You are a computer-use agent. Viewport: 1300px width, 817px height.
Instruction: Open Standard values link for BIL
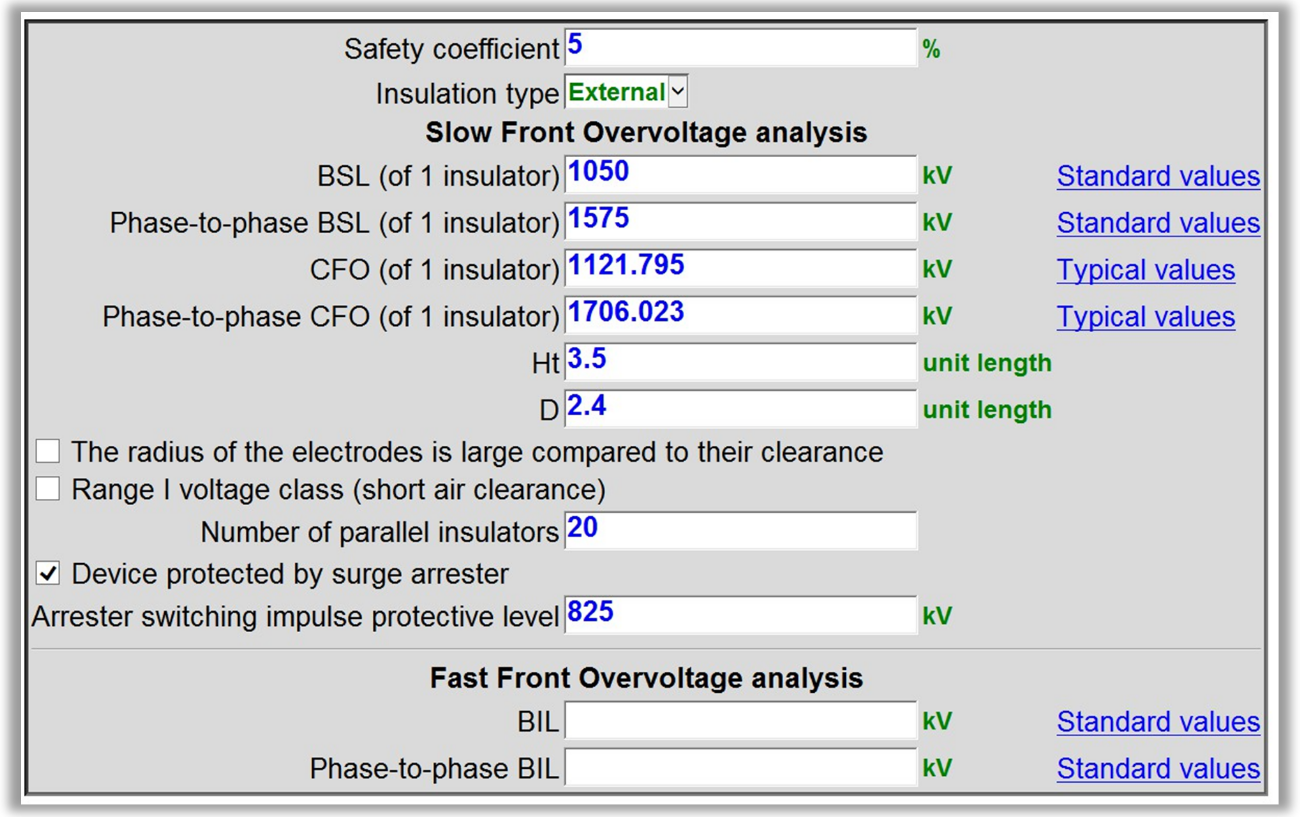pos(1158,722)
